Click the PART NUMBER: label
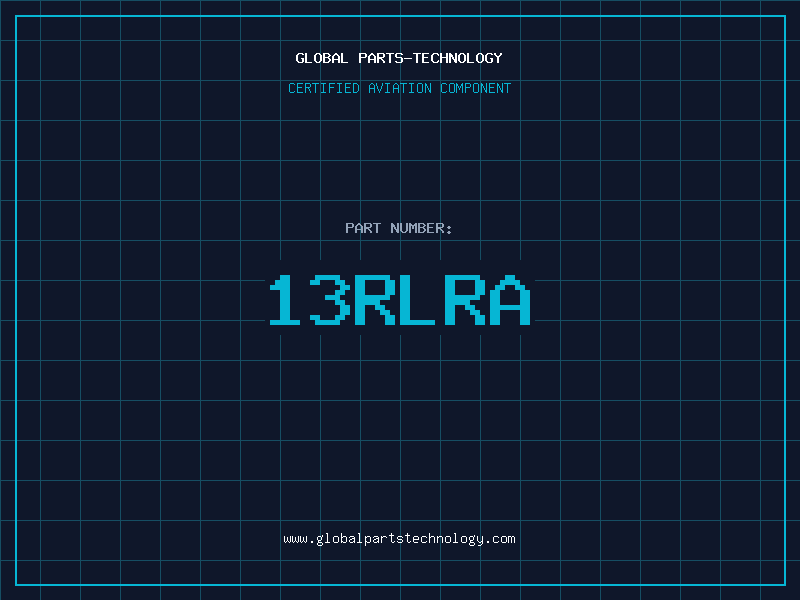 pyautogui.click(x=399, y=228)
